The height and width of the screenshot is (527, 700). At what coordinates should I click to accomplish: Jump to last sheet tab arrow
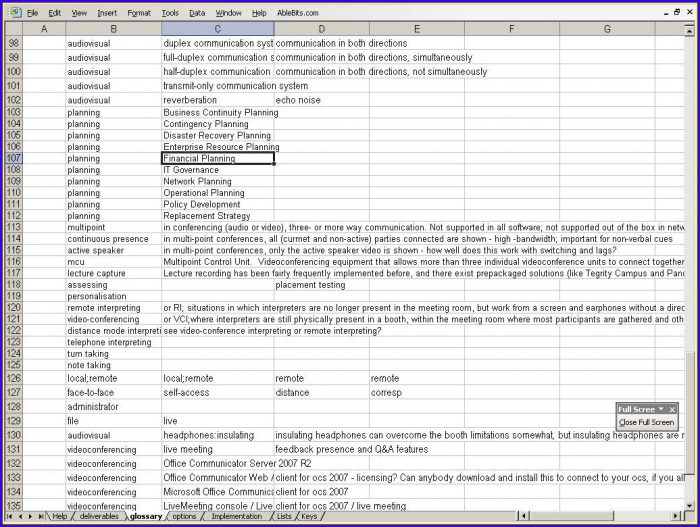coord(41,516)
